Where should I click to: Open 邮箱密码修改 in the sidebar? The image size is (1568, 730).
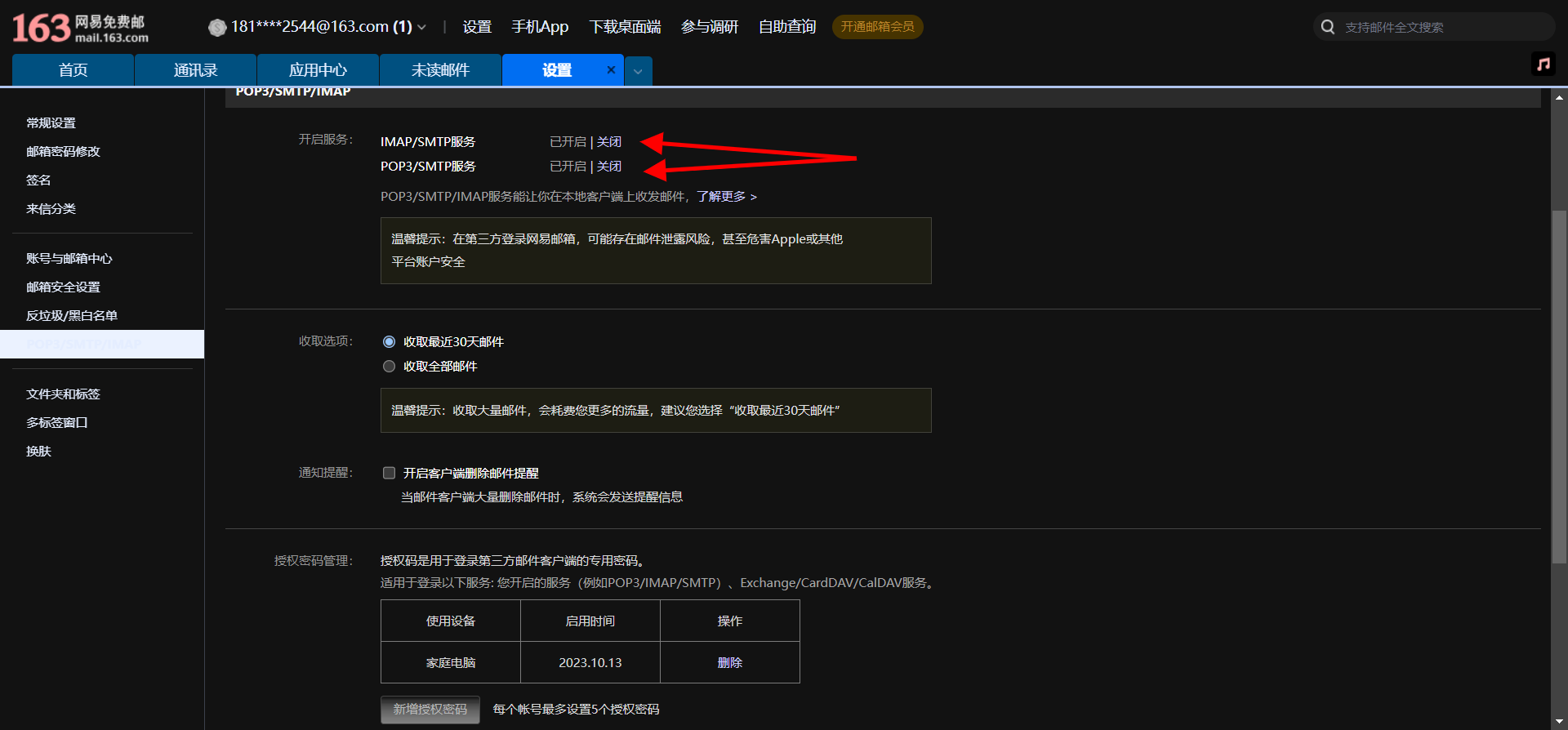[x=63, y=152]
